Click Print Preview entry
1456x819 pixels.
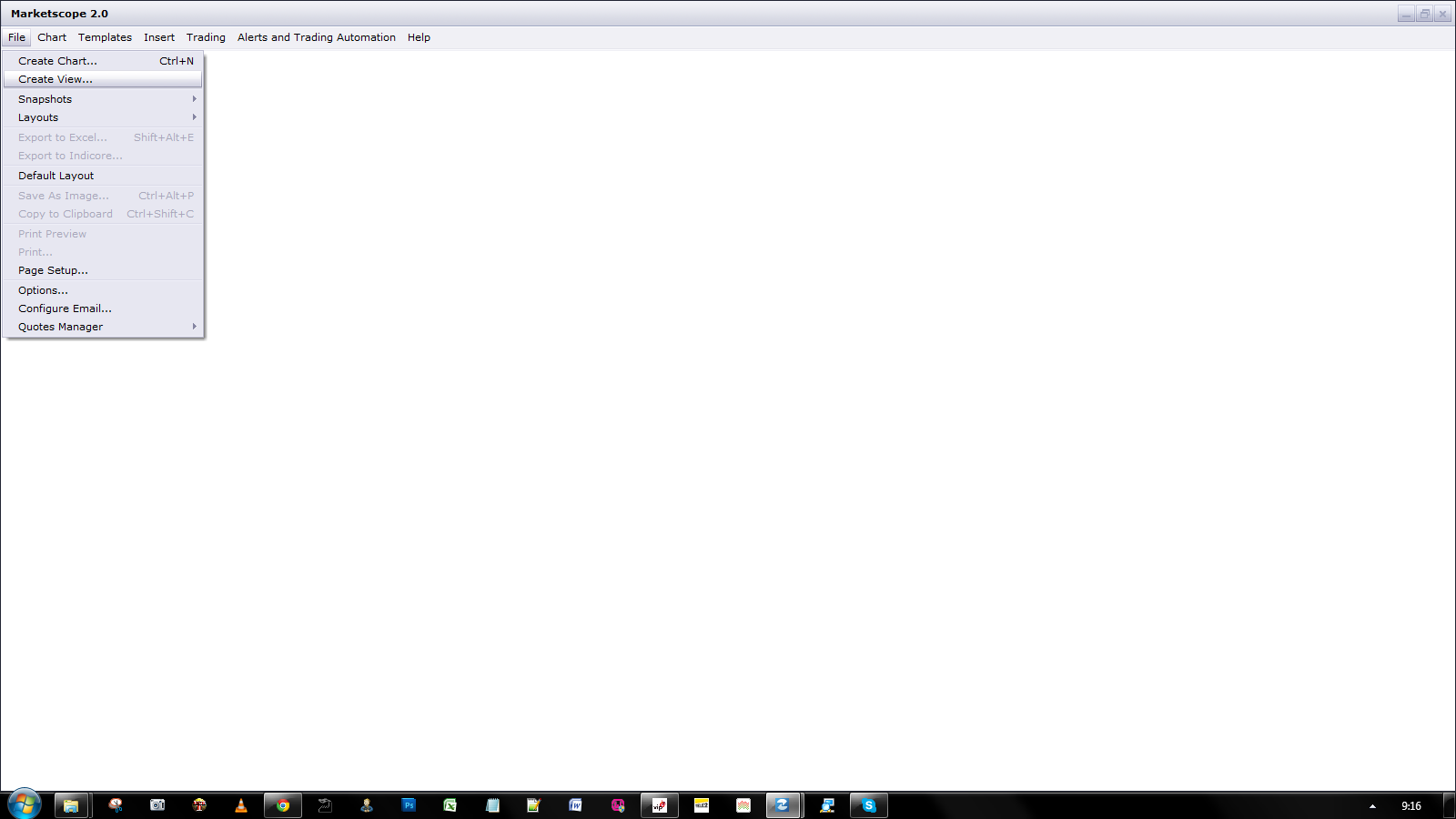click(103, 234)
